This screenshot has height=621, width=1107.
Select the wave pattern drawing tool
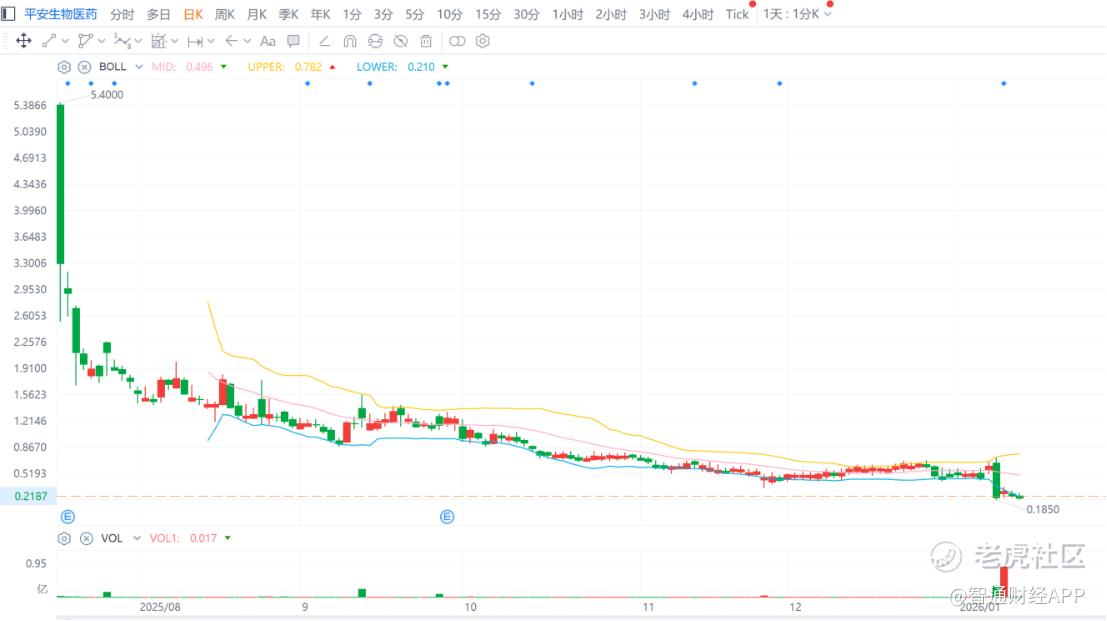point(122,41)
